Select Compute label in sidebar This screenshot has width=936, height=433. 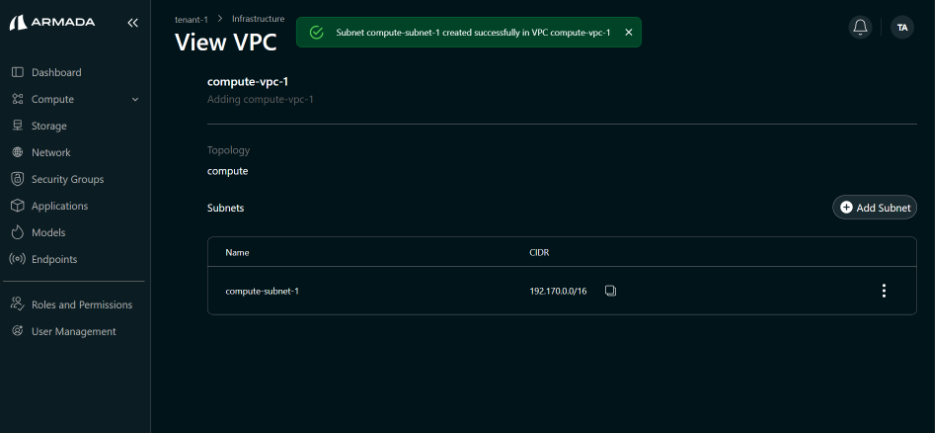(53, 99)
